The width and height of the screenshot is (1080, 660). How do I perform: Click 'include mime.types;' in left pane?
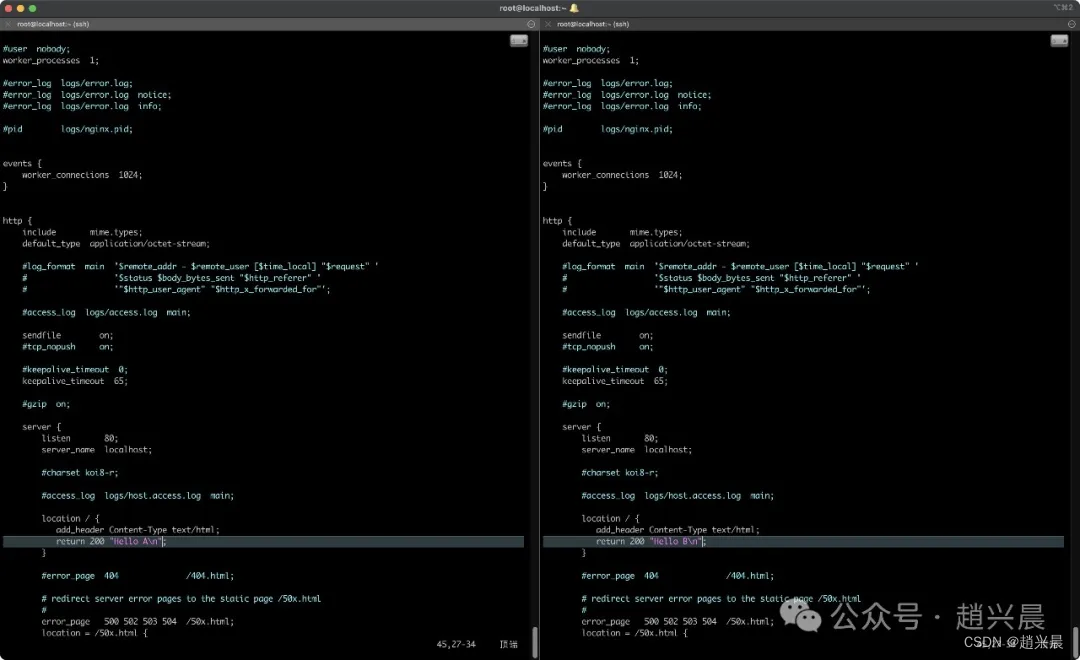(82, 232)
